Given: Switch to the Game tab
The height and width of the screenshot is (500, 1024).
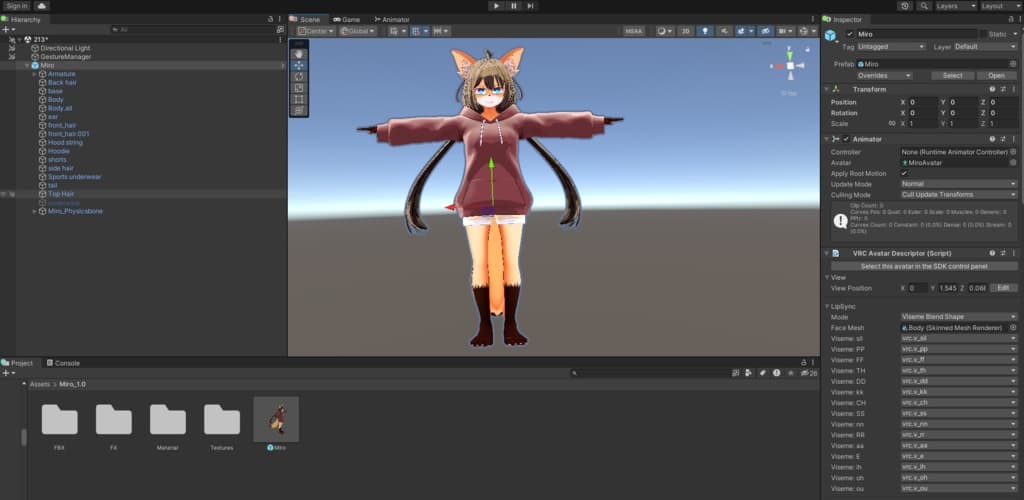Looking at the screenshot, I should [x=347, y=20].
